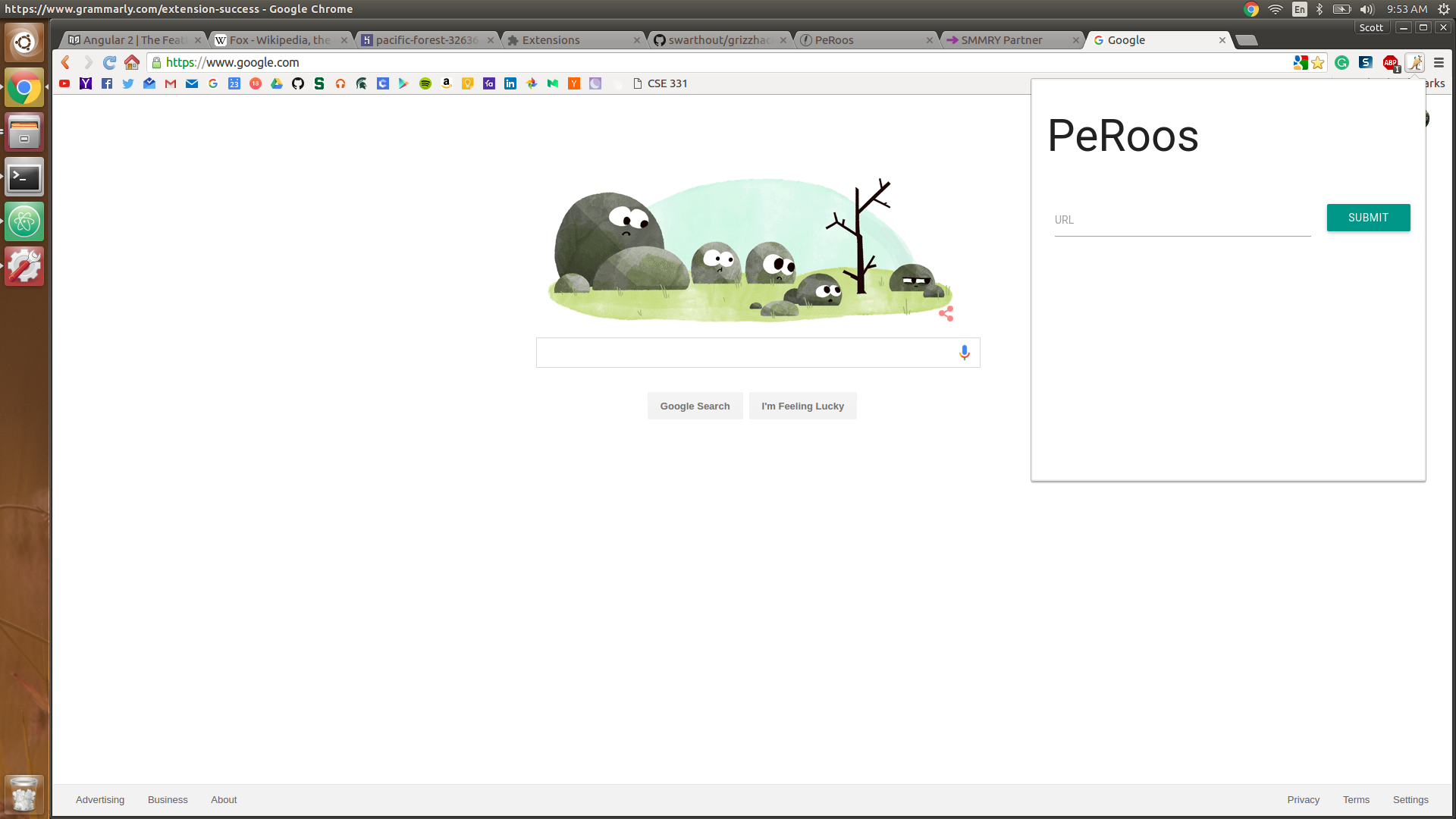Open the En keyboard language indicator
The width and height of the screenshot is (1456, 819).
1300,9
